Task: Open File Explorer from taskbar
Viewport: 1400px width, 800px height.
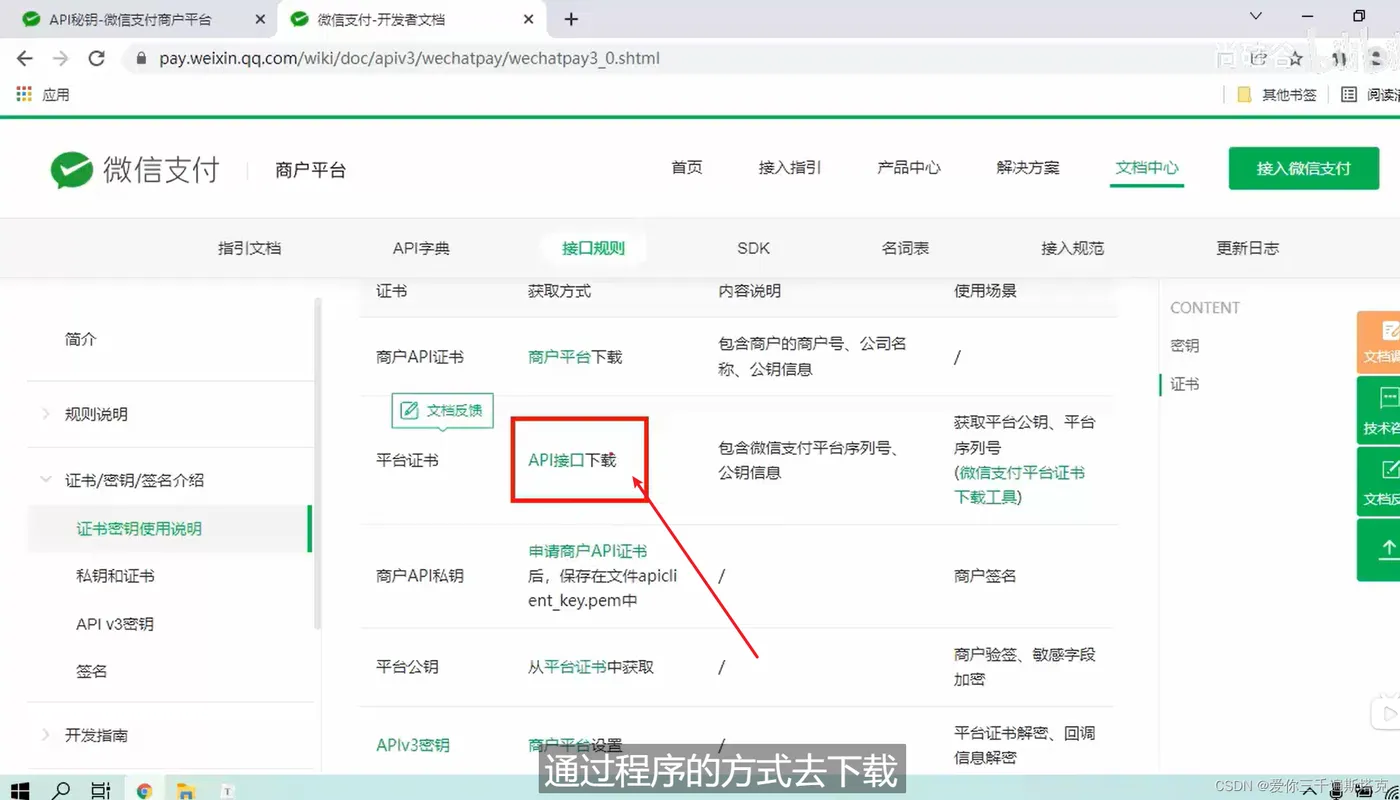Action: [185, 790]
